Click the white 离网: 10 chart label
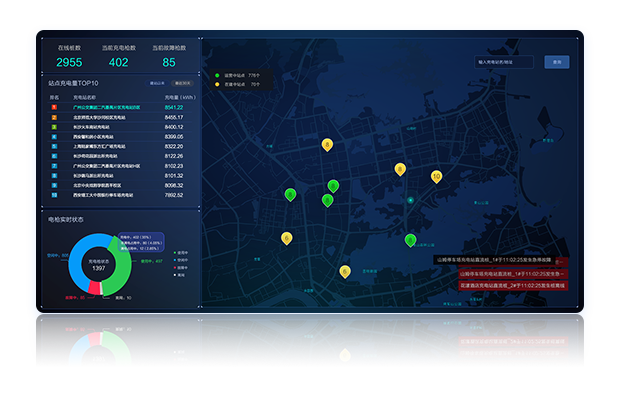This screenshot has width=620, height=418. coord(123,298)
